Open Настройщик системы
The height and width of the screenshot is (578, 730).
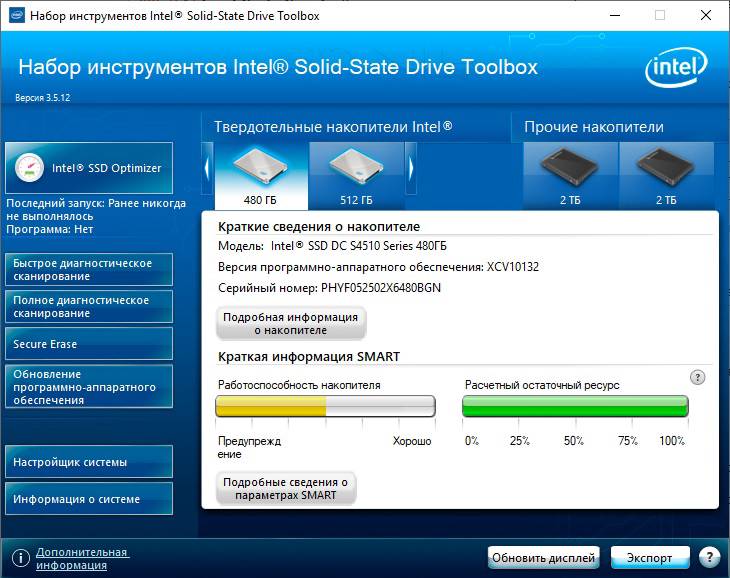(x=89, y=462)
